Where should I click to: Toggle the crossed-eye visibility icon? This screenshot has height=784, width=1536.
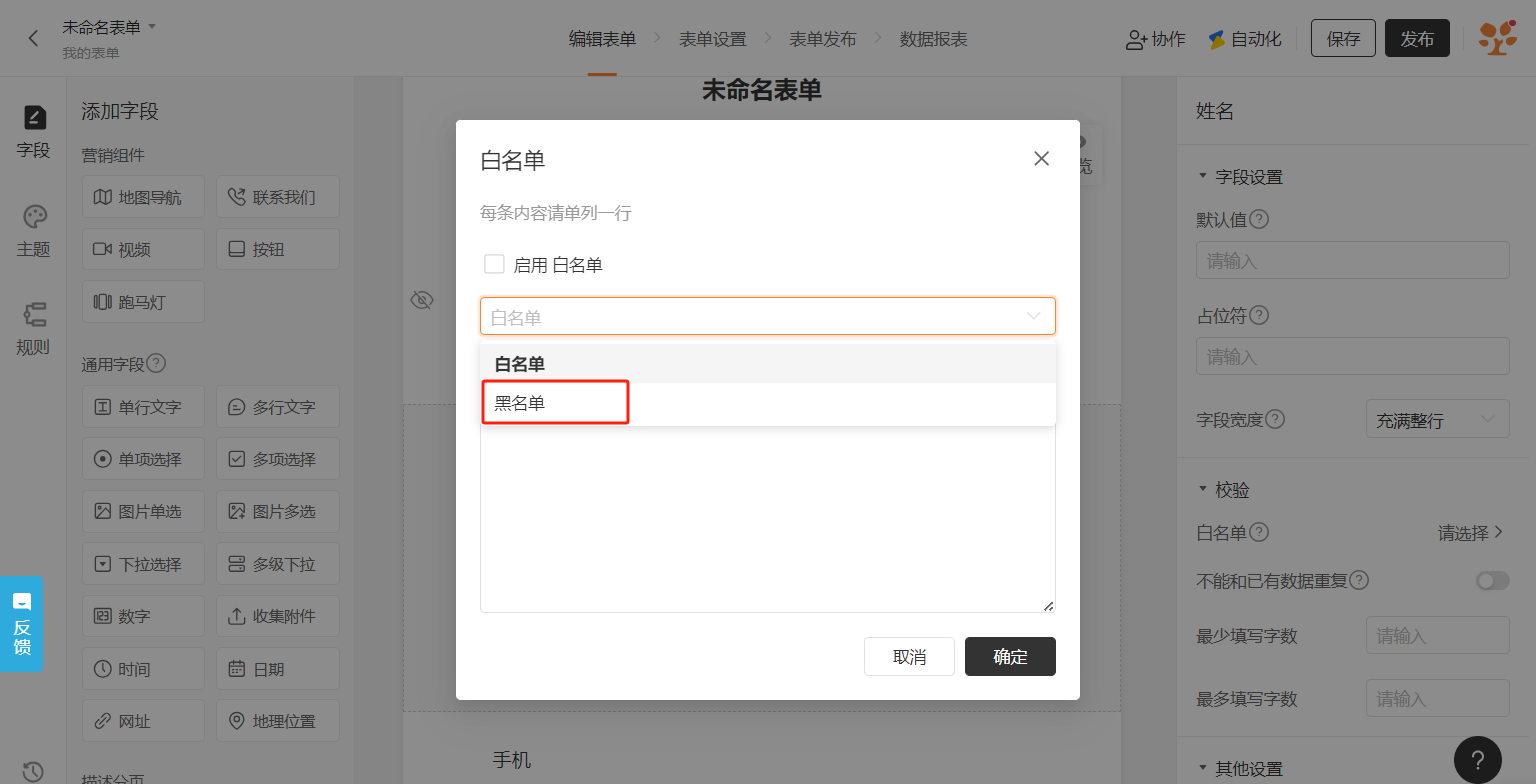pos(422,300)
